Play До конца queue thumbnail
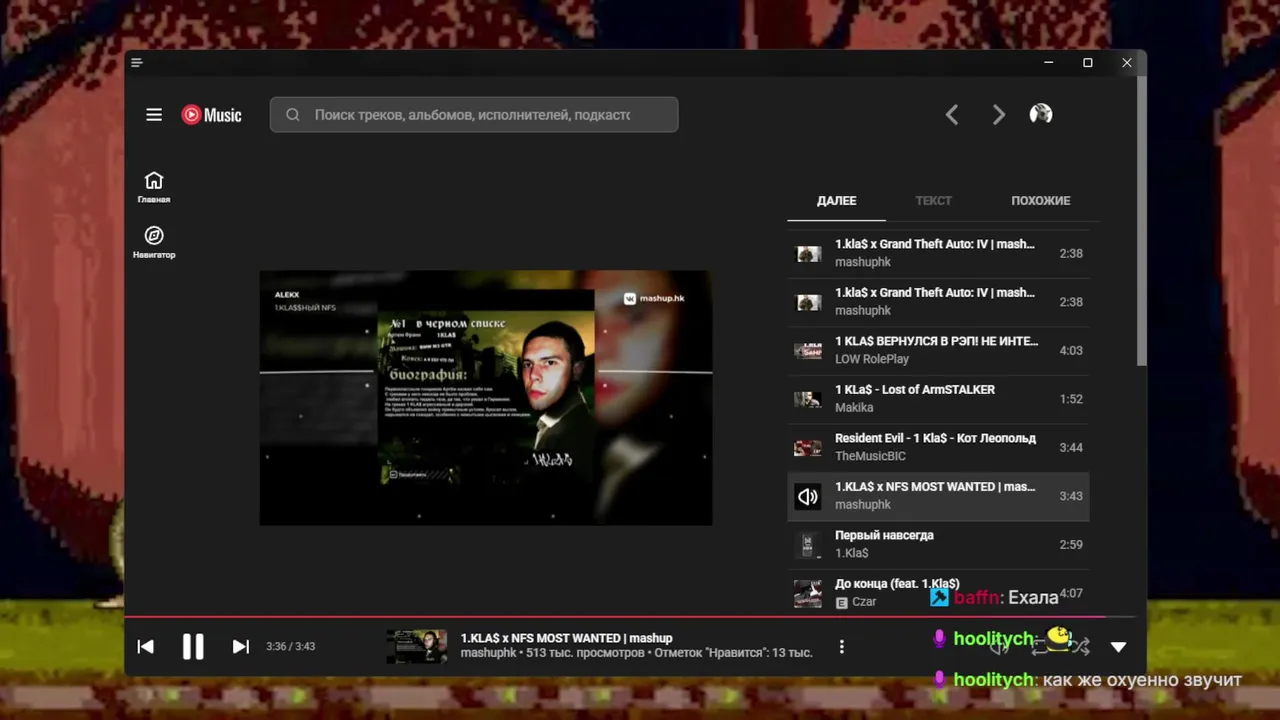The width and height of the screenshot is (1280, 720). (x=808, y=593)
